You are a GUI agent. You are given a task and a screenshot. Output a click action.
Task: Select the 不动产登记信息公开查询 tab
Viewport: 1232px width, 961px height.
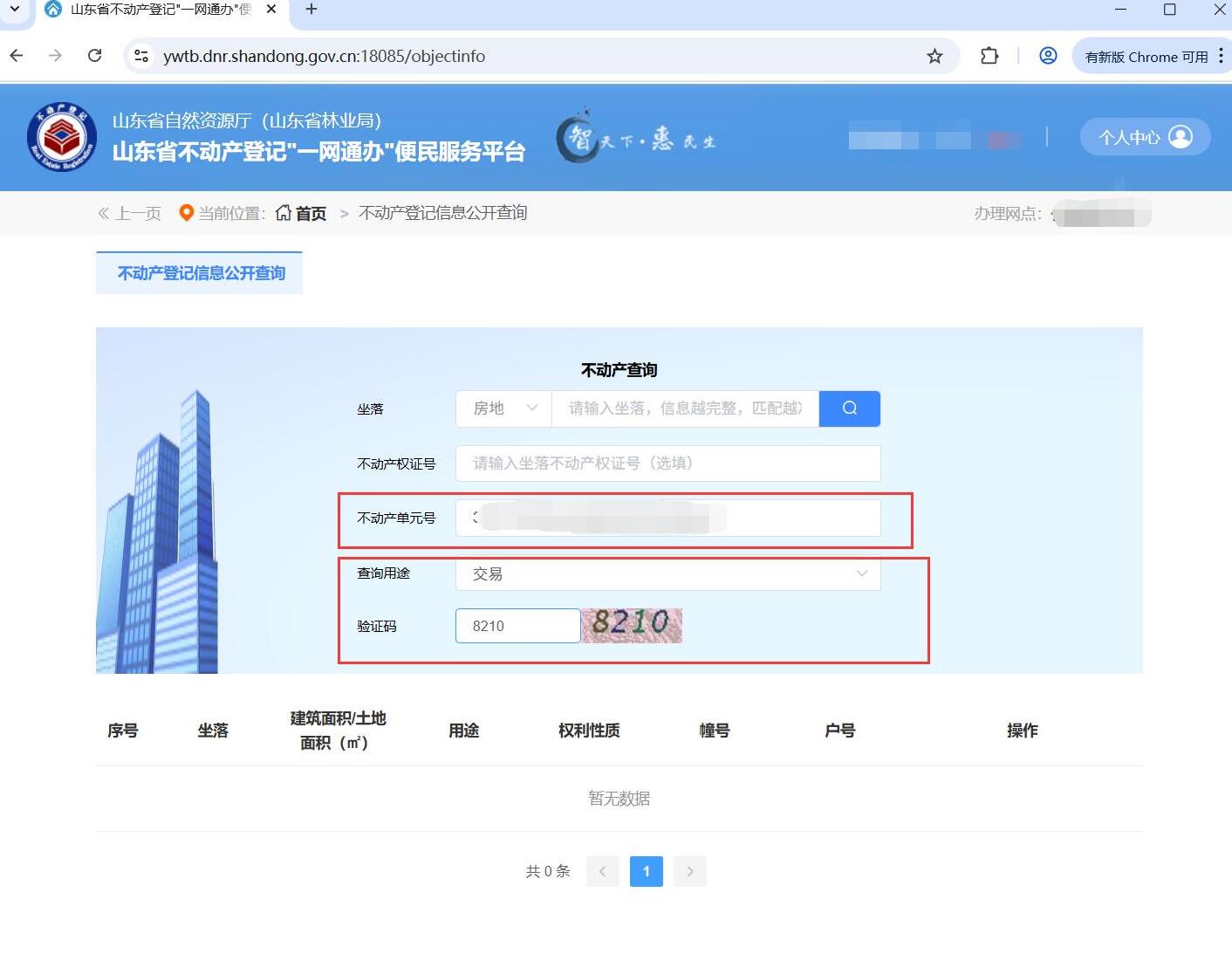coord(200,273)
